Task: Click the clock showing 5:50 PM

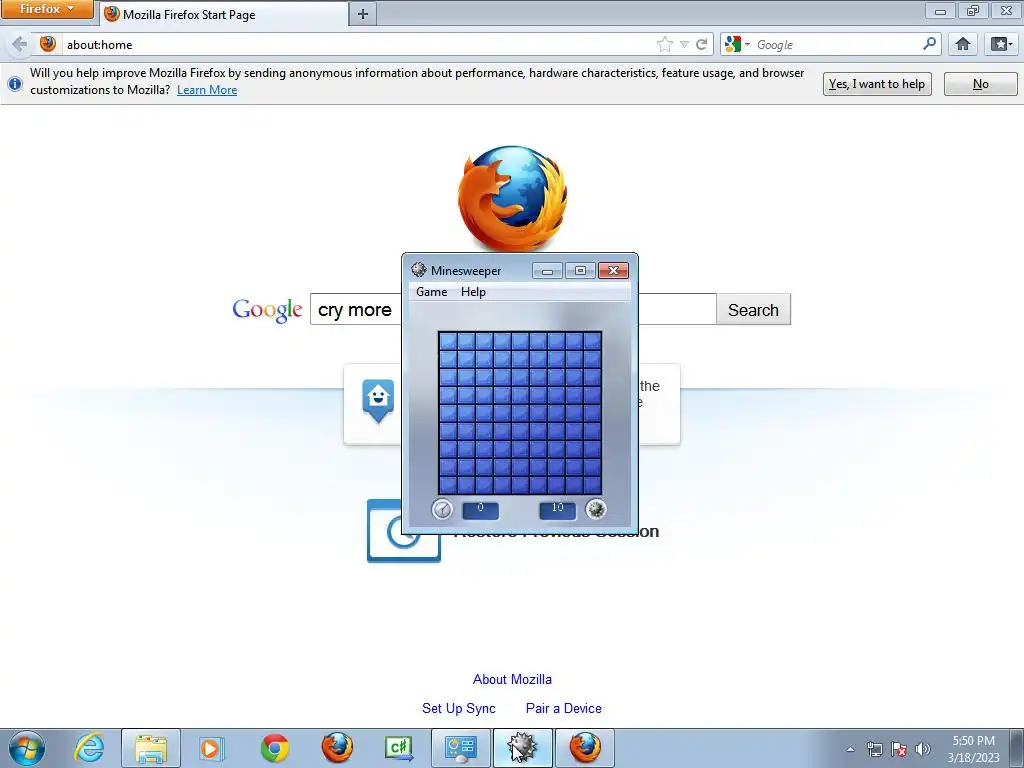Action: click(x=973, y=749)
